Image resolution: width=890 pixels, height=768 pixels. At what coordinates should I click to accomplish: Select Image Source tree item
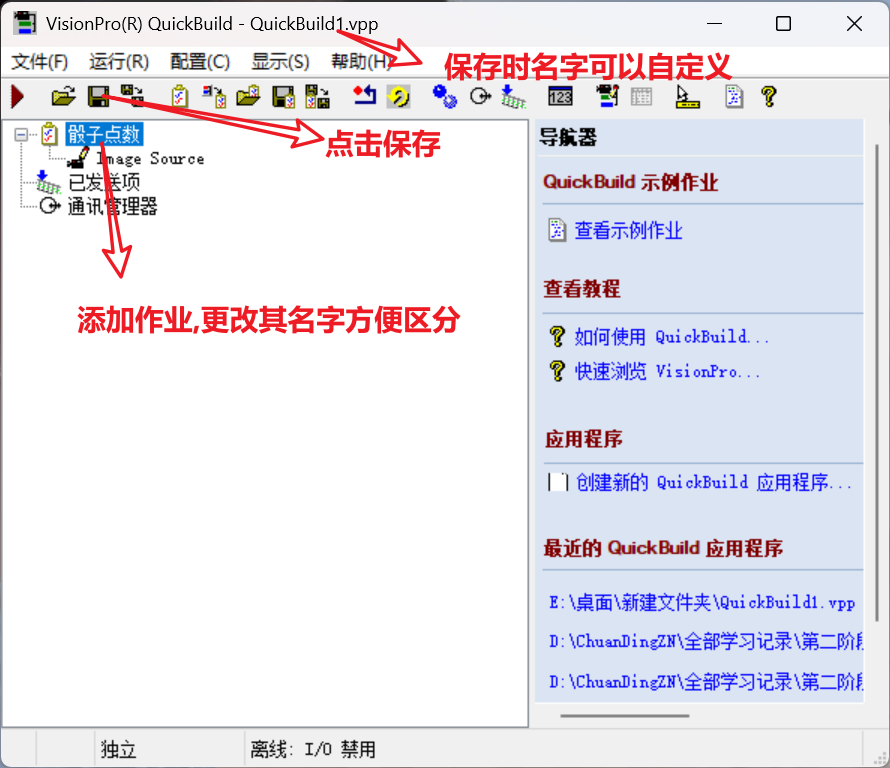point(150,158)
